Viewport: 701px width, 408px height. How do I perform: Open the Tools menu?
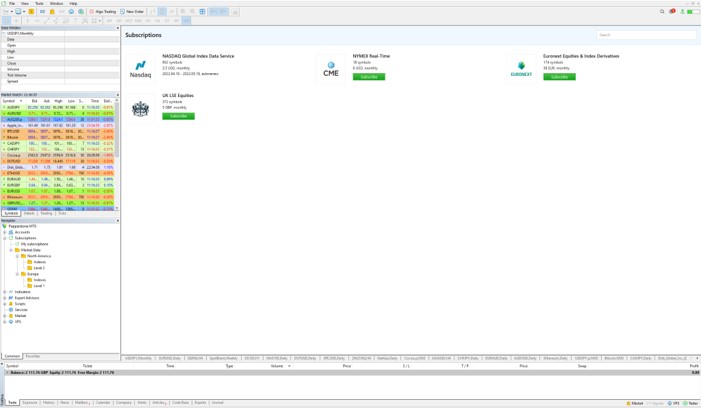[x=38, y=3]
